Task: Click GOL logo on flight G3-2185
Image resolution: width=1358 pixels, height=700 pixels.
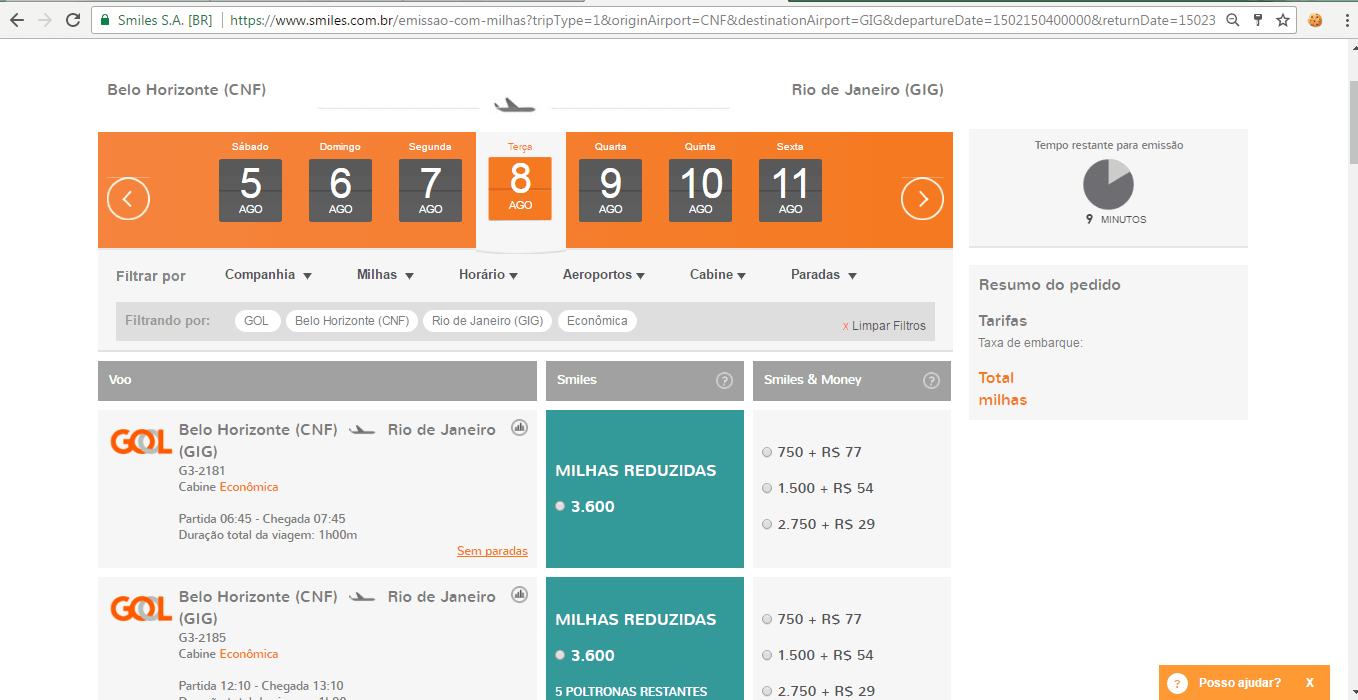Action: [x=141, y=608]
